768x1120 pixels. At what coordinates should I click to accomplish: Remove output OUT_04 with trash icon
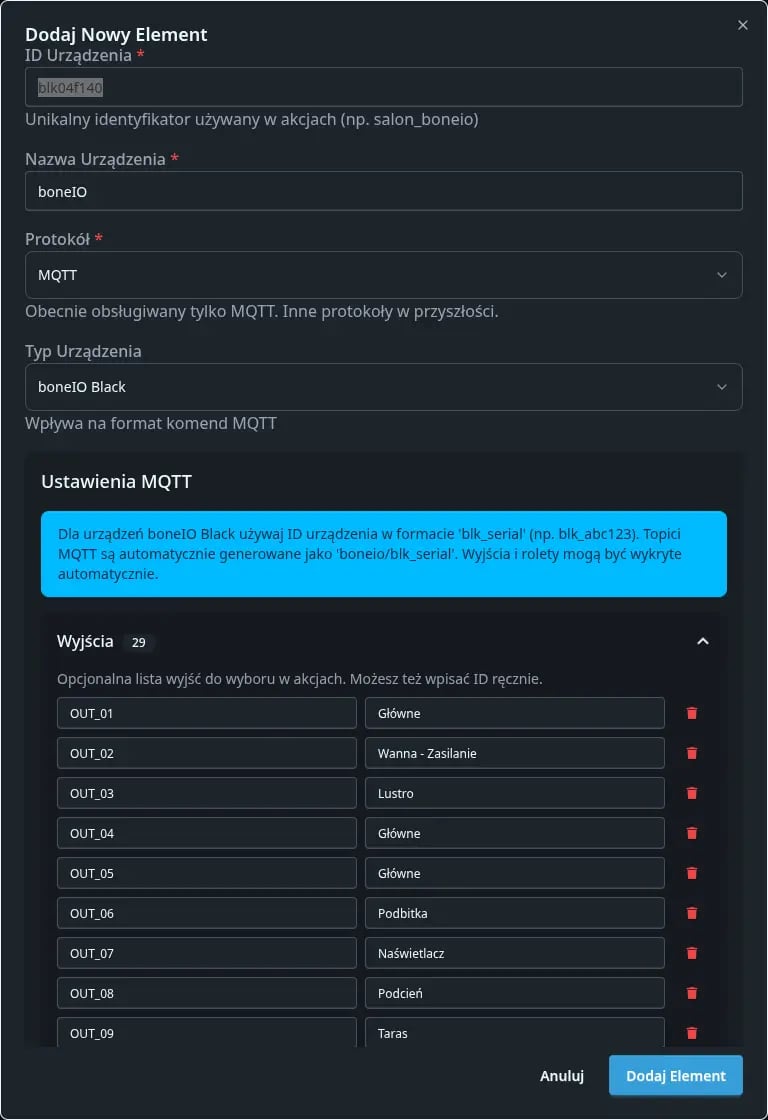click(x=691, y=832)
